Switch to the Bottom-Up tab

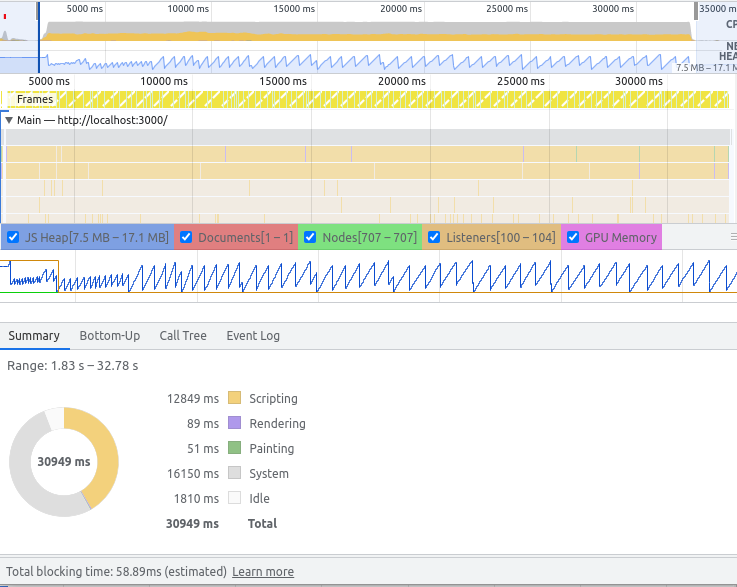pos(110,336)
